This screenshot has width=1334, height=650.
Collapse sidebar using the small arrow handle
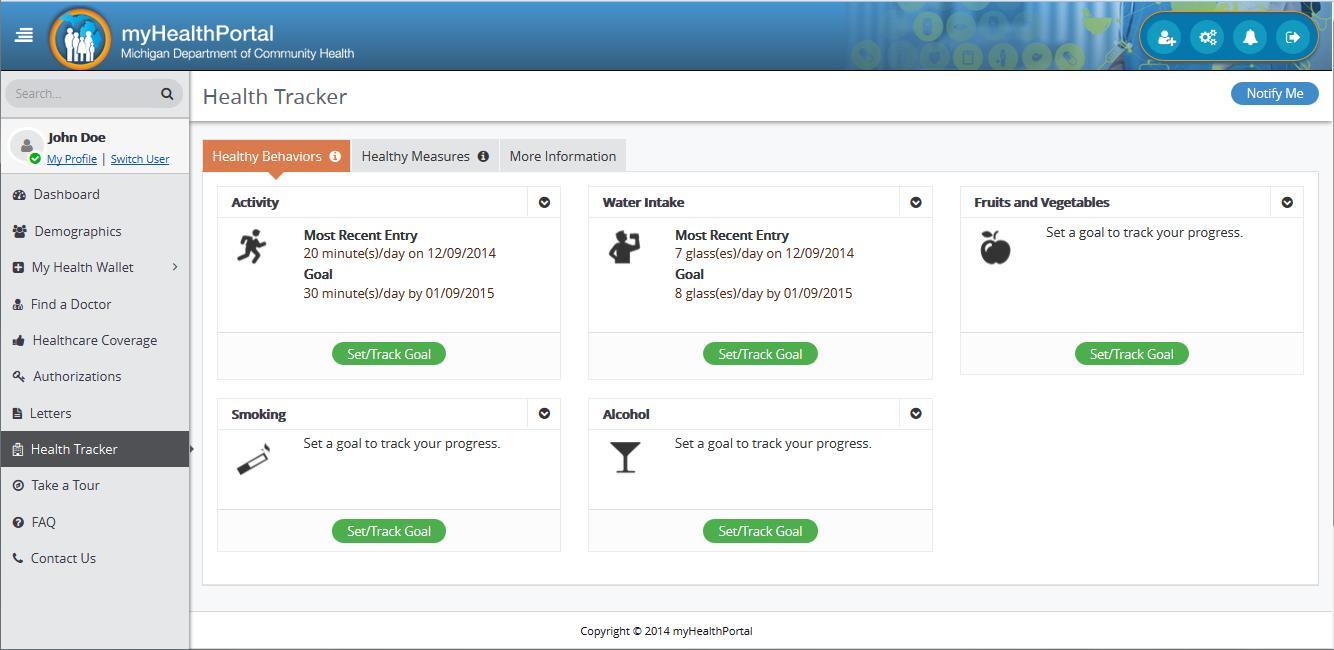click(x=192, y=449)
